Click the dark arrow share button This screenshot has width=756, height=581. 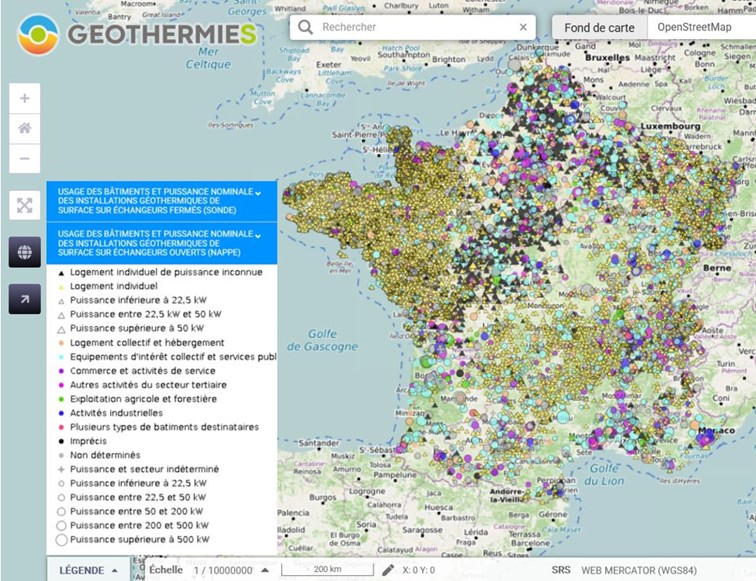pyautogui.click(x=25, y=299)
